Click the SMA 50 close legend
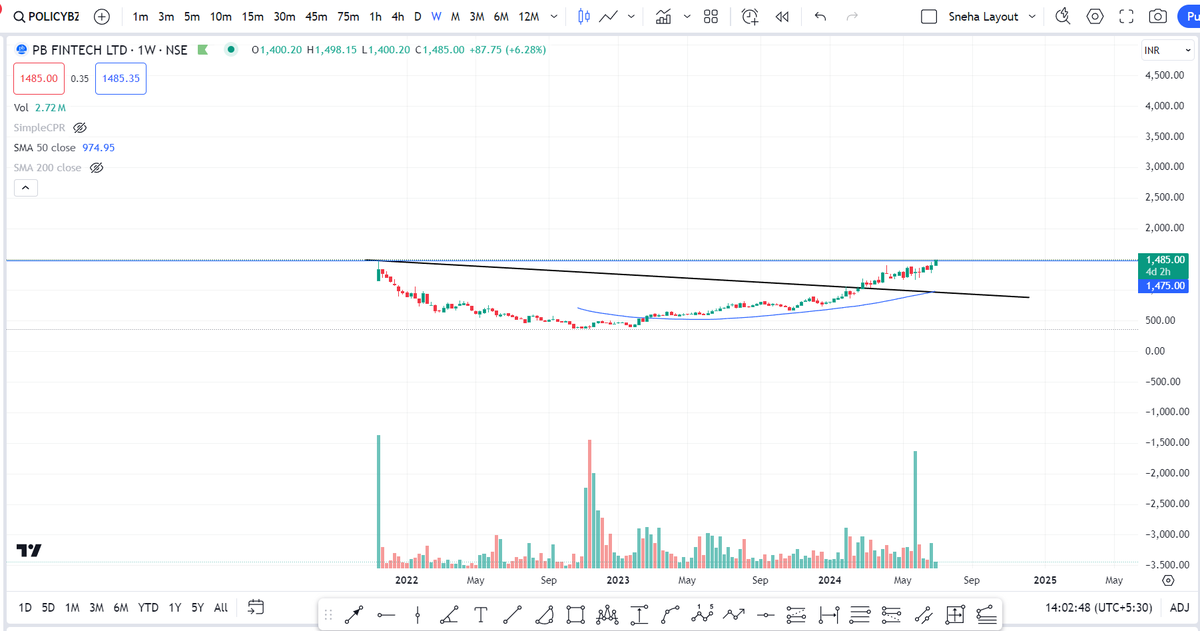 point(65,147)
